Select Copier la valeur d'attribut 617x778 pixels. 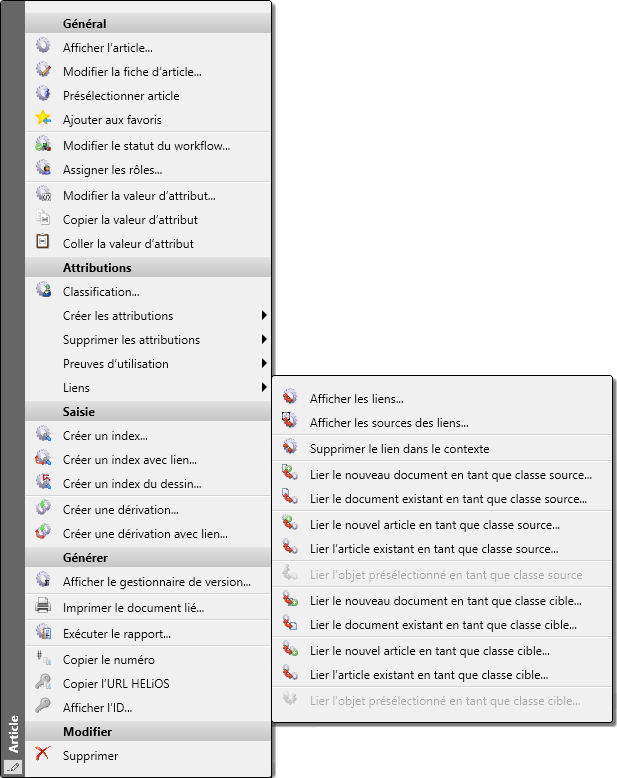(148, 219)
